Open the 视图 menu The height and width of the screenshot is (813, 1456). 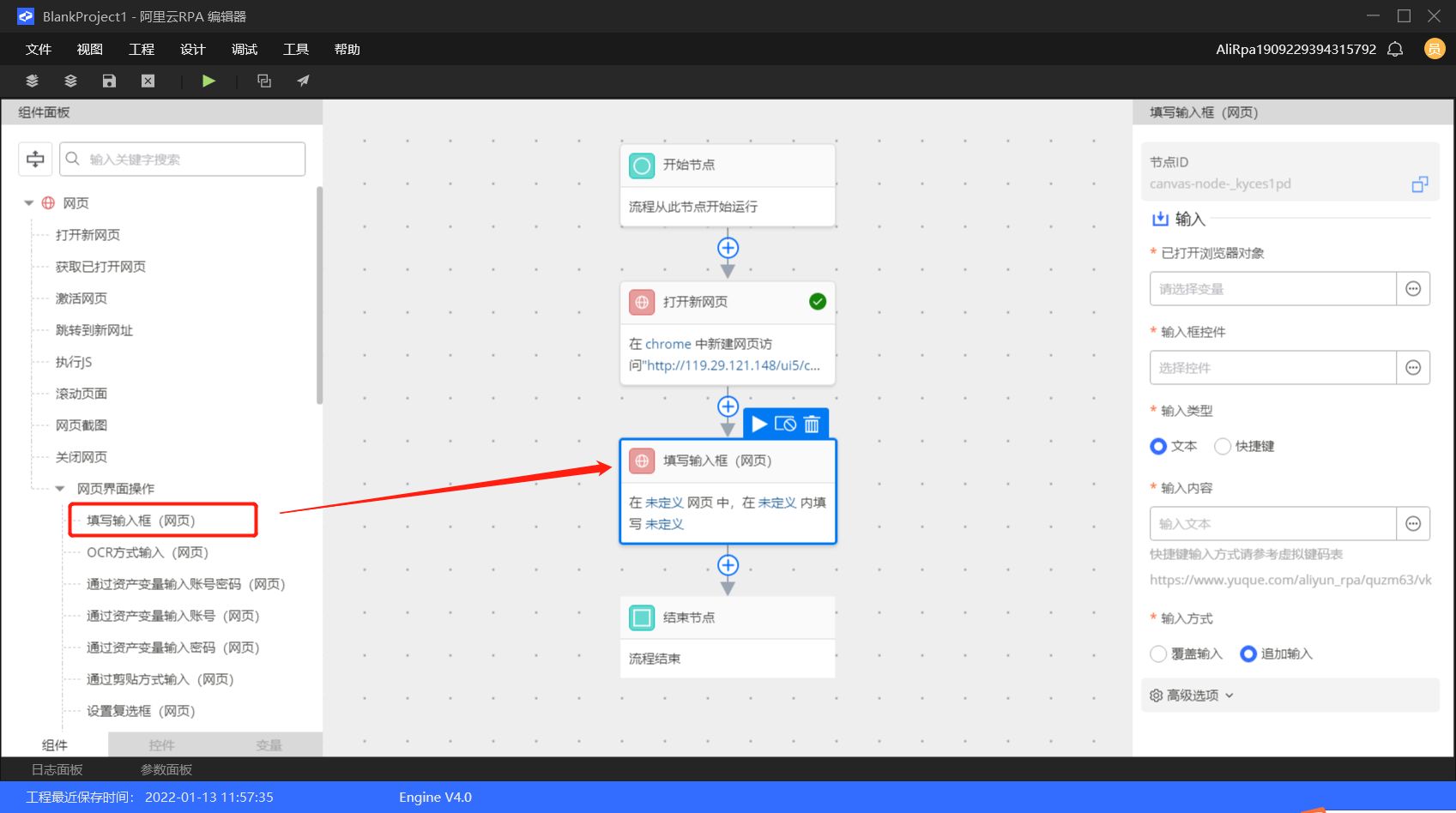pos(90,49)
